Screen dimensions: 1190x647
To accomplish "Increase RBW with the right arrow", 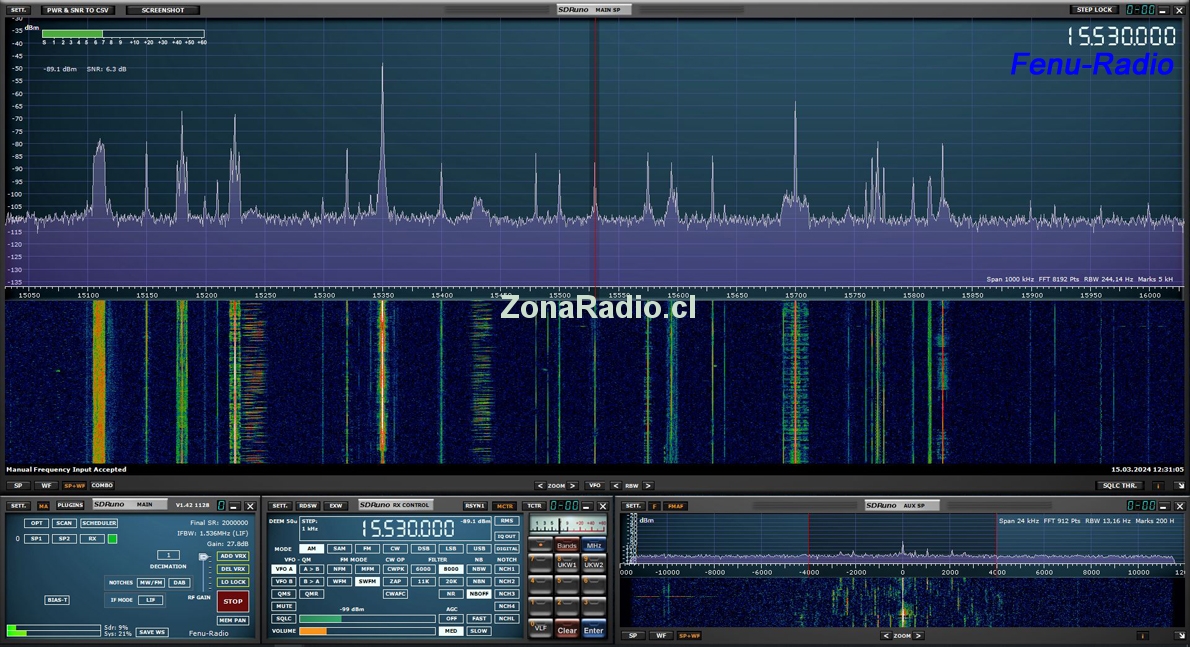I will (x=648, y=486).
